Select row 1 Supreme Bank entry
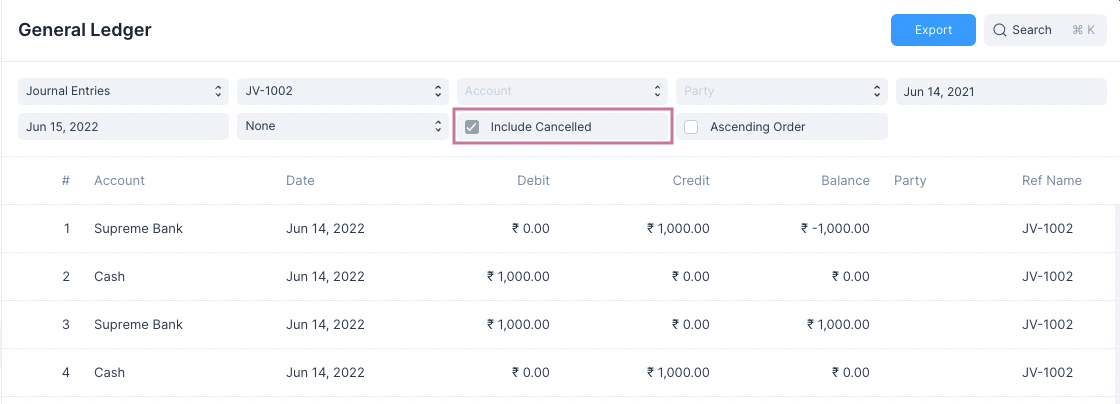Screen dimensions: 1120x404 tap(138, 229)
